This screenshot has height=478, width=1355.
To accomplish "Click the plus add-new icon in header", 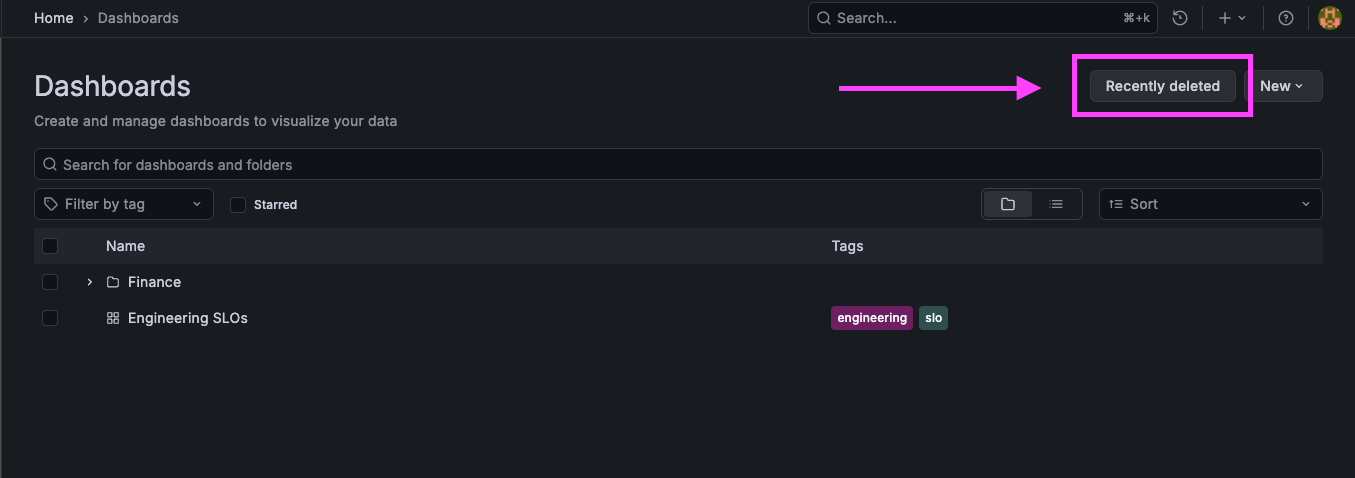I will [x=1226, y=18].
